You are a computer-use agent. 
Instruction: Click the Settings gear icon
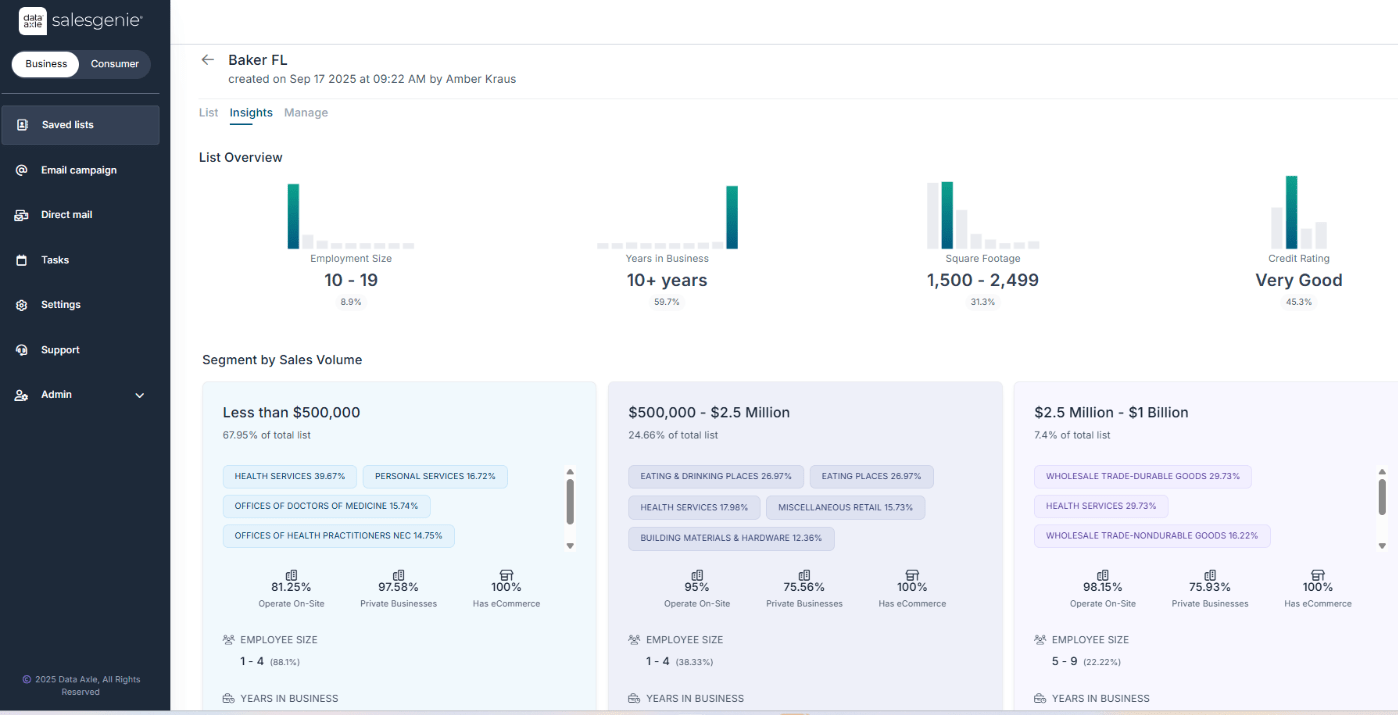coord(22,305)
